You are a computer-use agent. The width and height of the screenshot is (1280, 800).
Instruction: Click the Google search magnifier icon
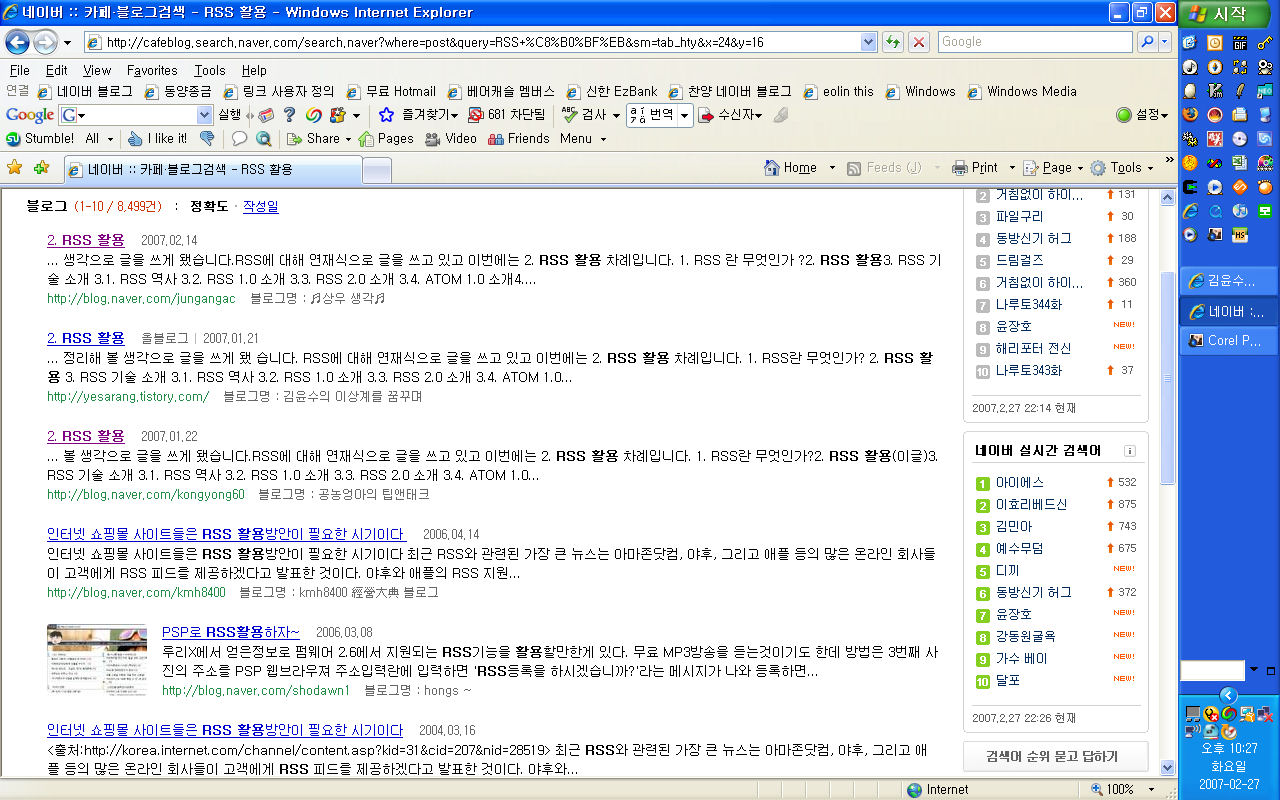point(1147,42)
